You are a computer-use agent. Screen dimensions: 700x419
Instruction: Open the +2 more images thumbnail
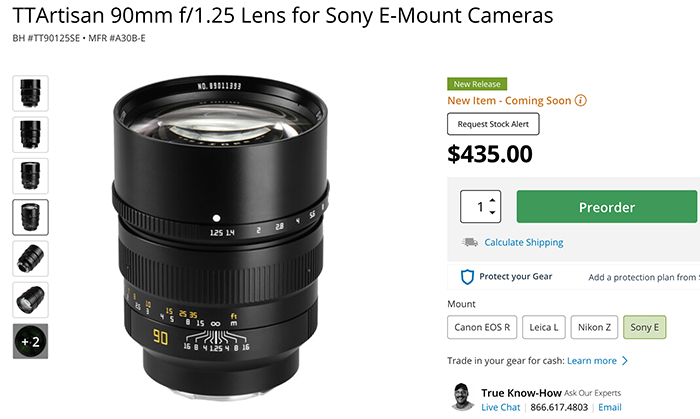coord(30,341)
